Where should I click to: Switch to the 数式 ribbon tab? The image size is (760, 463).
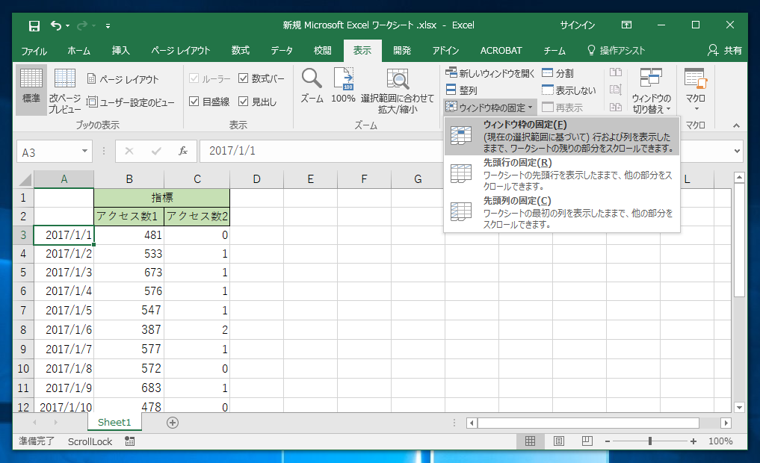point(240,50)
